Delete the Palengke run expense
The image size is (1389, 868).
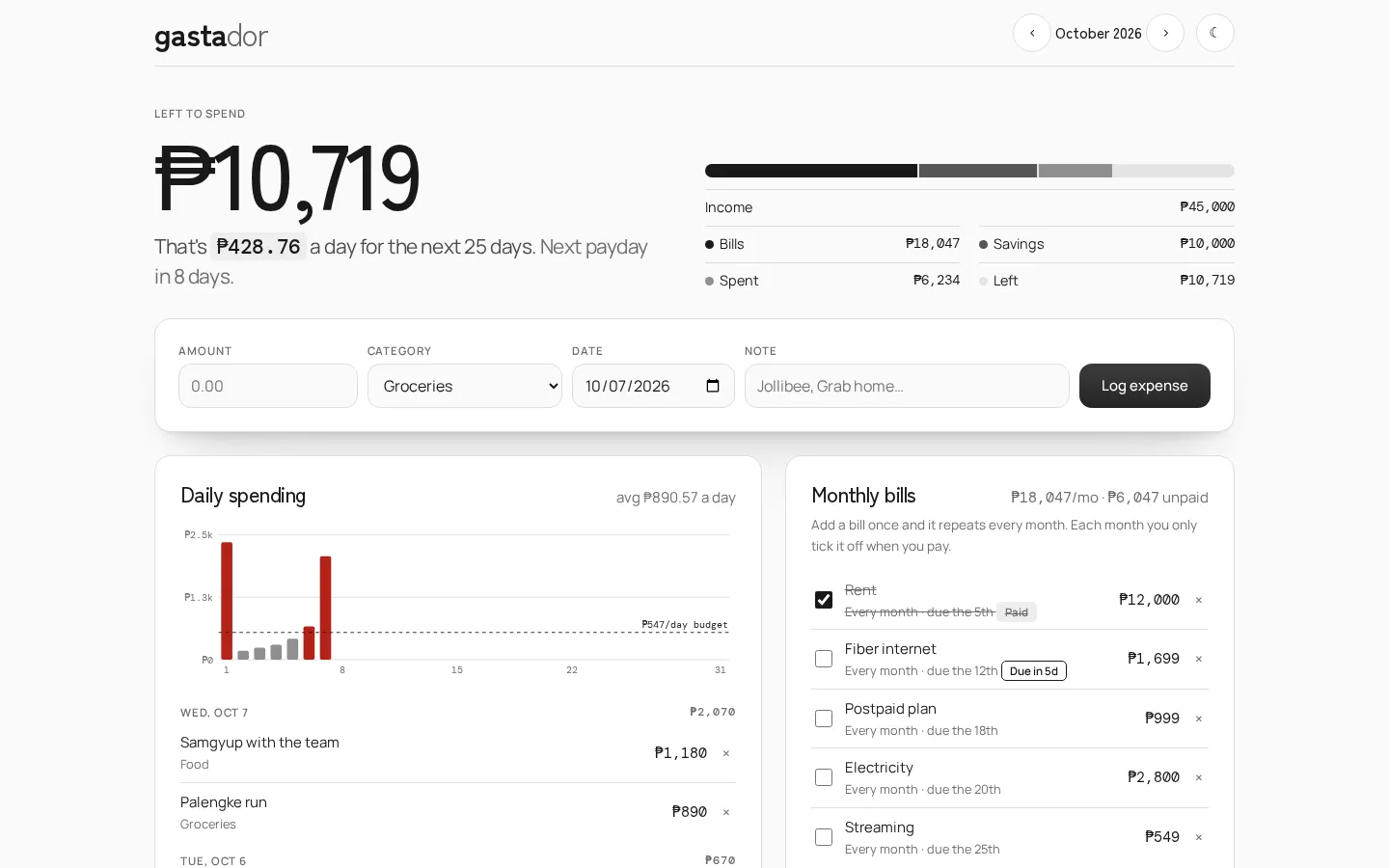(x=726, y=812)
